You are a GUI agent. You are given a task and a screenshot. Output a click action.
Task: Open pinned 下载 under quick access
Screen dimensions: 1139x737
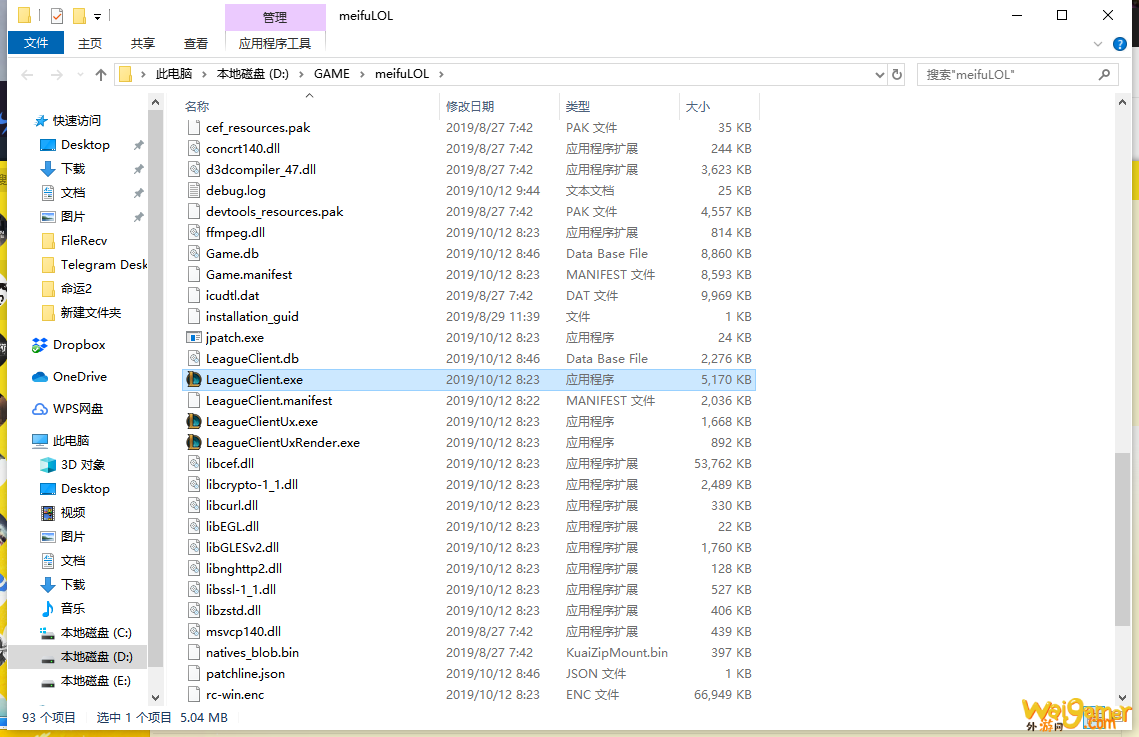(x=73, y=168)
